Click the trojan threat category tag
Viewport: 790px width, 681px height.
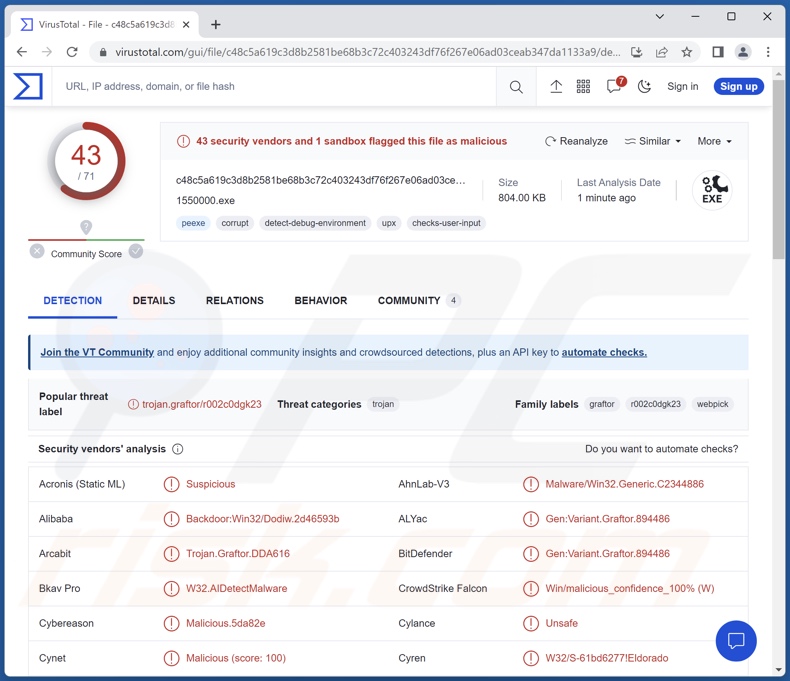click(383, 404)
